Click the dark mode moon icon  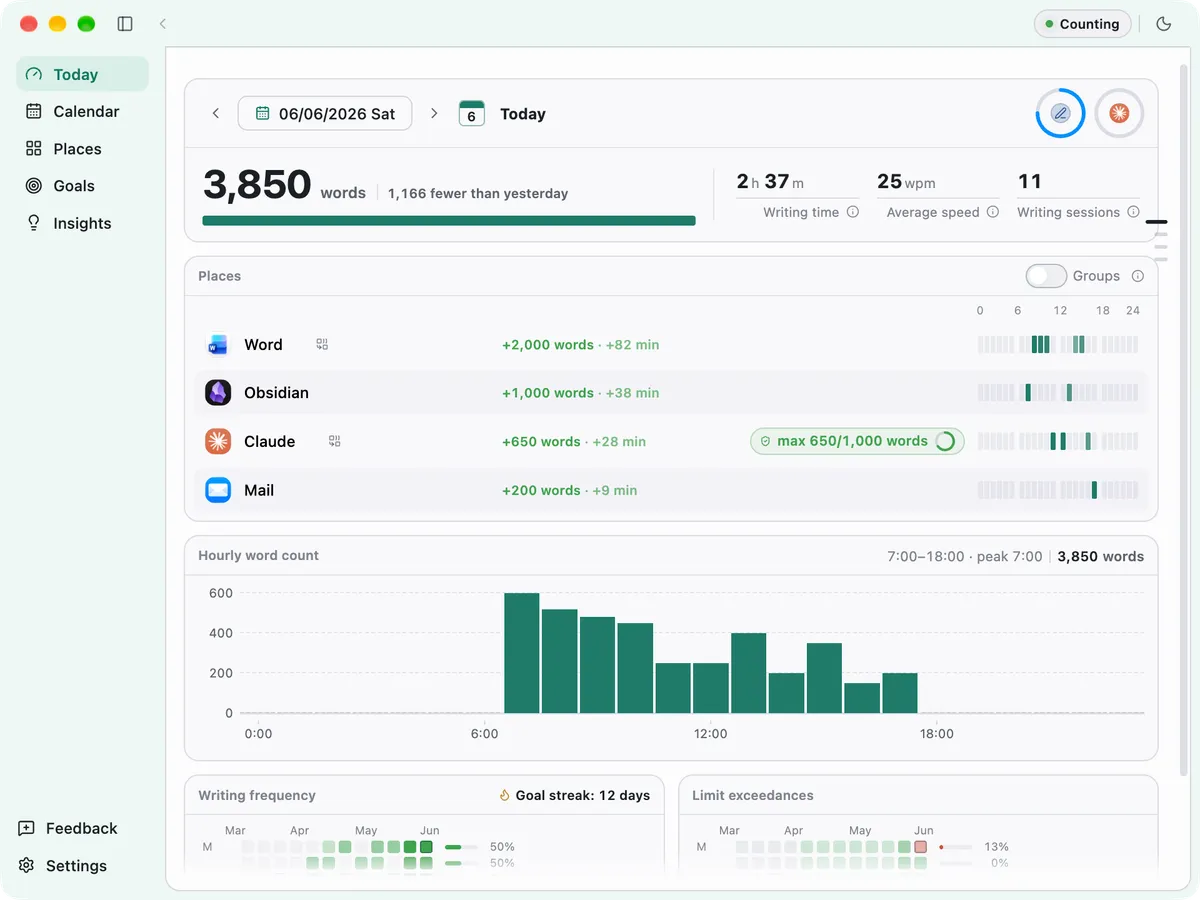coord(1163,24)
